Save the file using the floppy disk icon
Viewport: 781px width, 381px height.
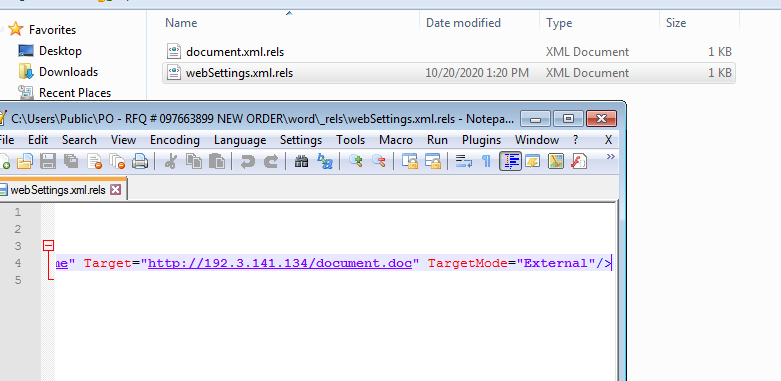(48, 161)
